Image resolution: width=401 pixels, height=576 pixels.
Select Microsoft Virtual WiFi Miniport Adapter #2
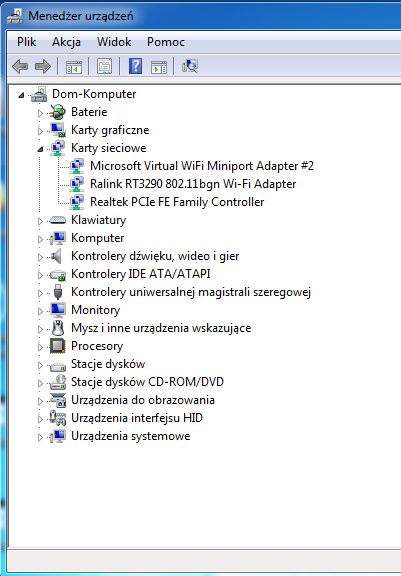[x=202, y=166]
